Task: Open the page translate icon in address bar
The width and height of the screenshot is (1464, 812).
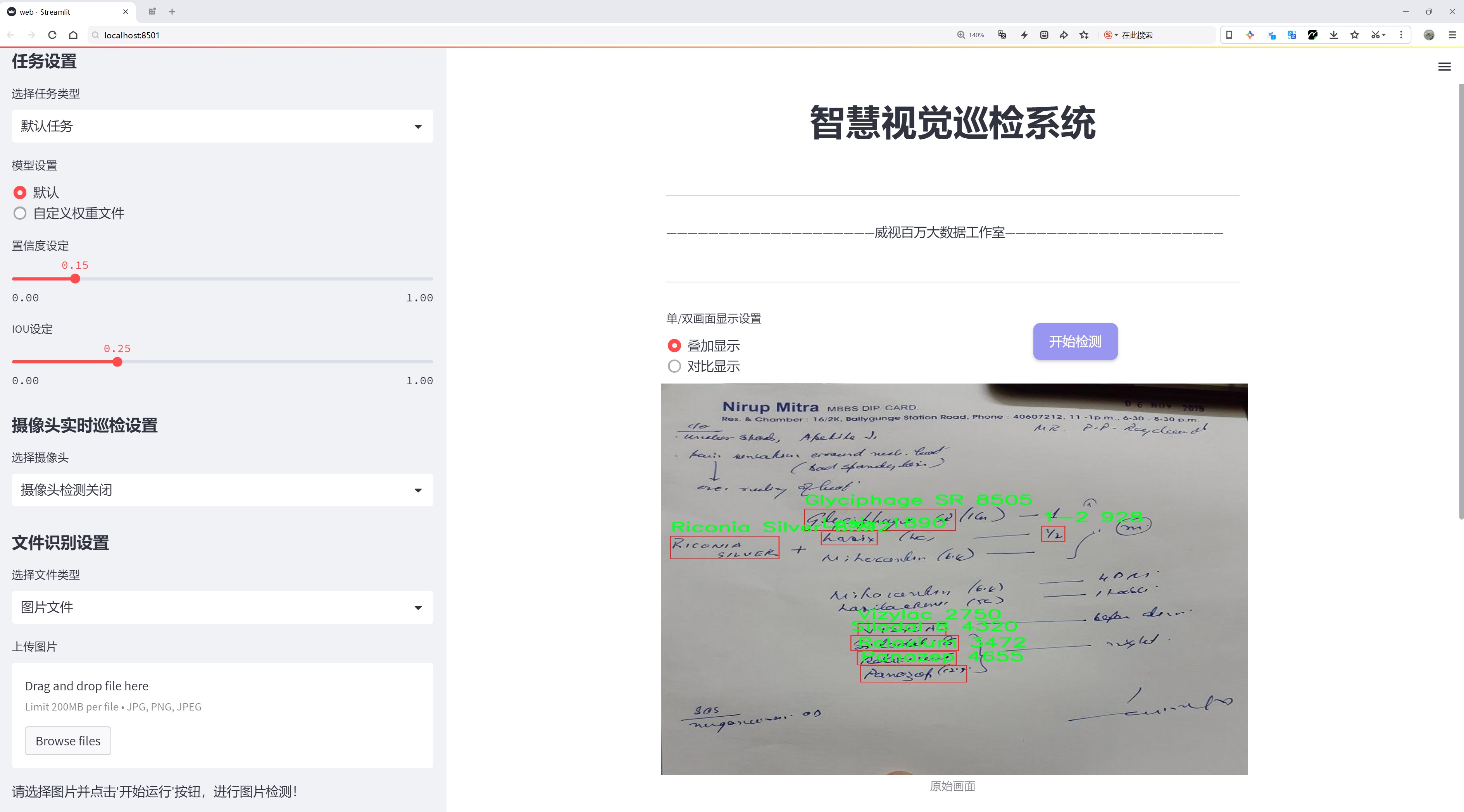Action: pos(1002,35)
